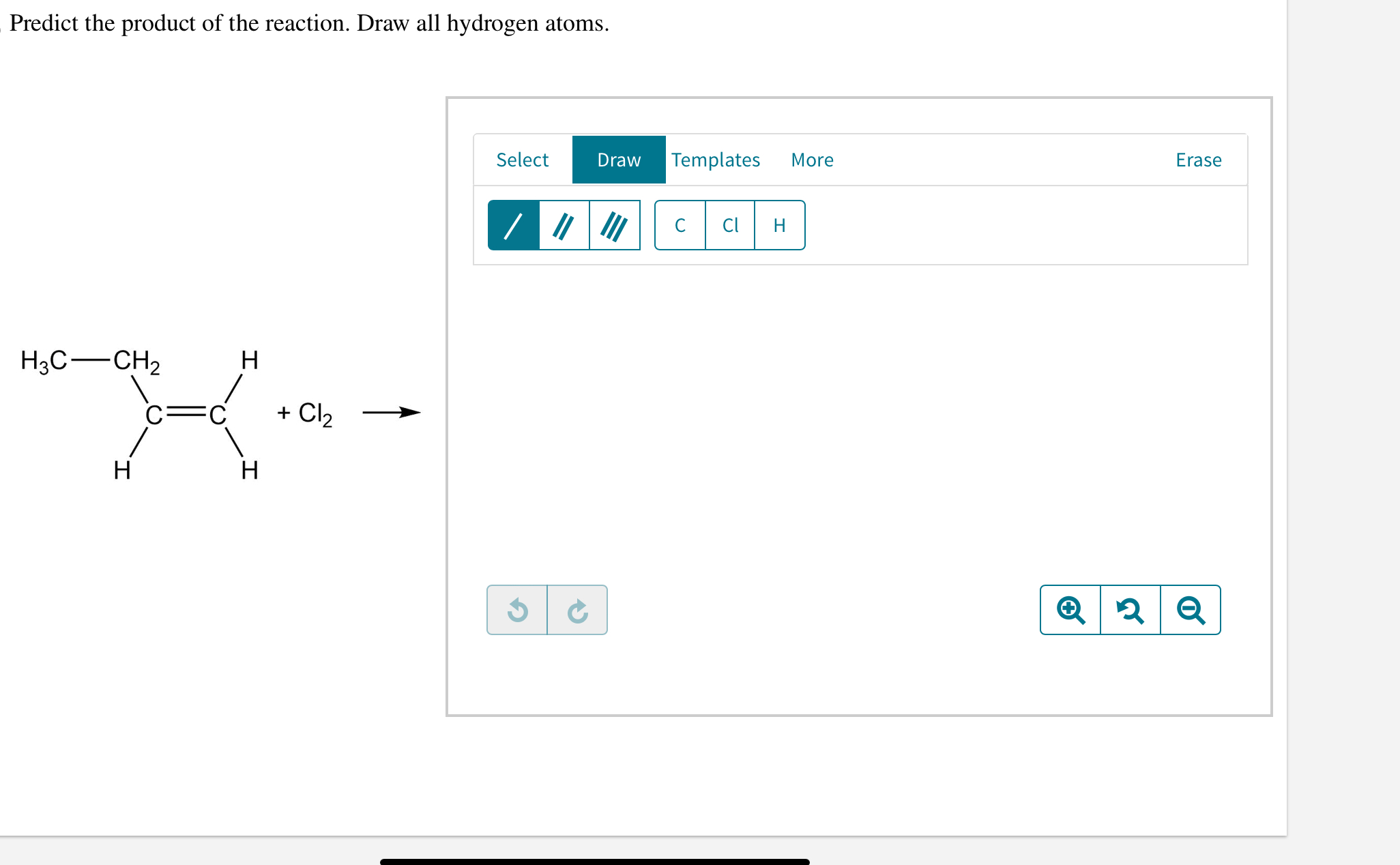The image size is (1400, 865).
Task: Select the double bond tool
Action: pyautogui.click(x=563, y=225)
